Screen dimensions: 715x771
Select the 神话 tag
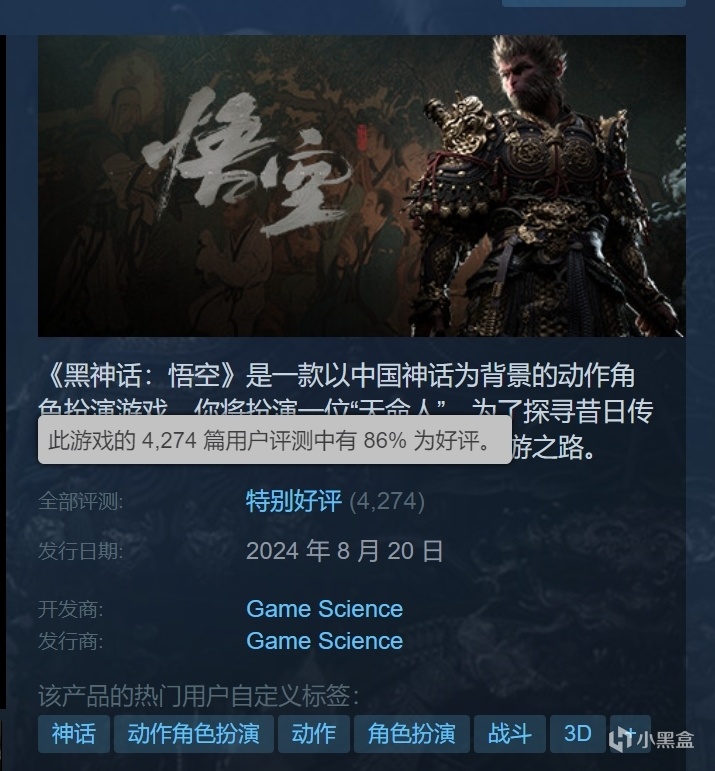click(74, 734)
